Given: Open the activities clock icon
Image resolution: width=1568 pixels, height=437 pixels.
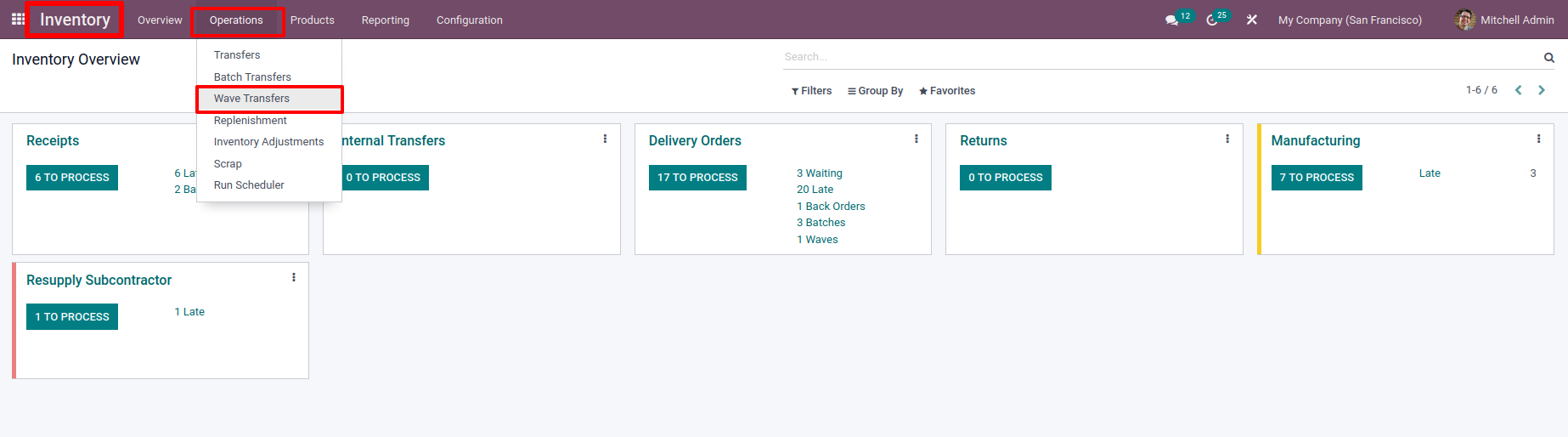Looking at the screenshot, I should click(1211, 20).
